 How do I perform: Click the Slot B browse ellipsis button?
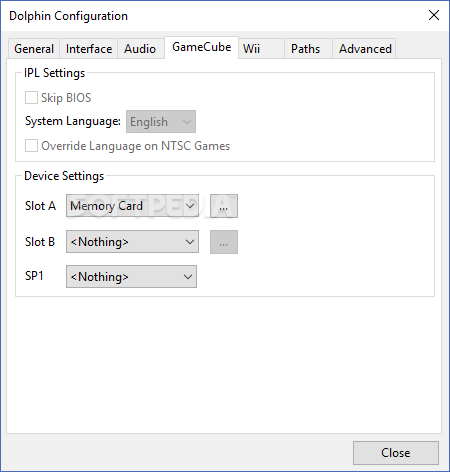224,242
